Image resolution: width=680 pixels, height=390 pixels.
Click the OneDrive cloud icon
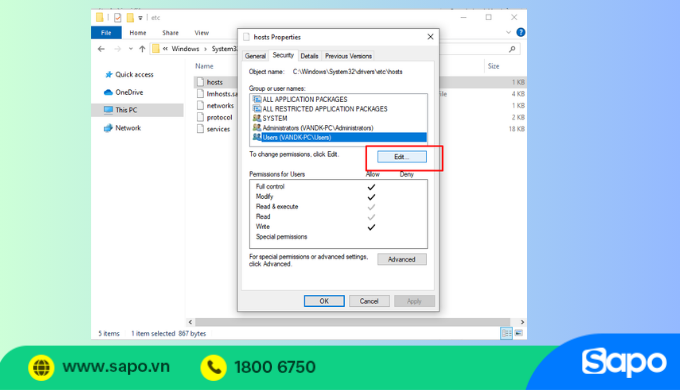108,92
